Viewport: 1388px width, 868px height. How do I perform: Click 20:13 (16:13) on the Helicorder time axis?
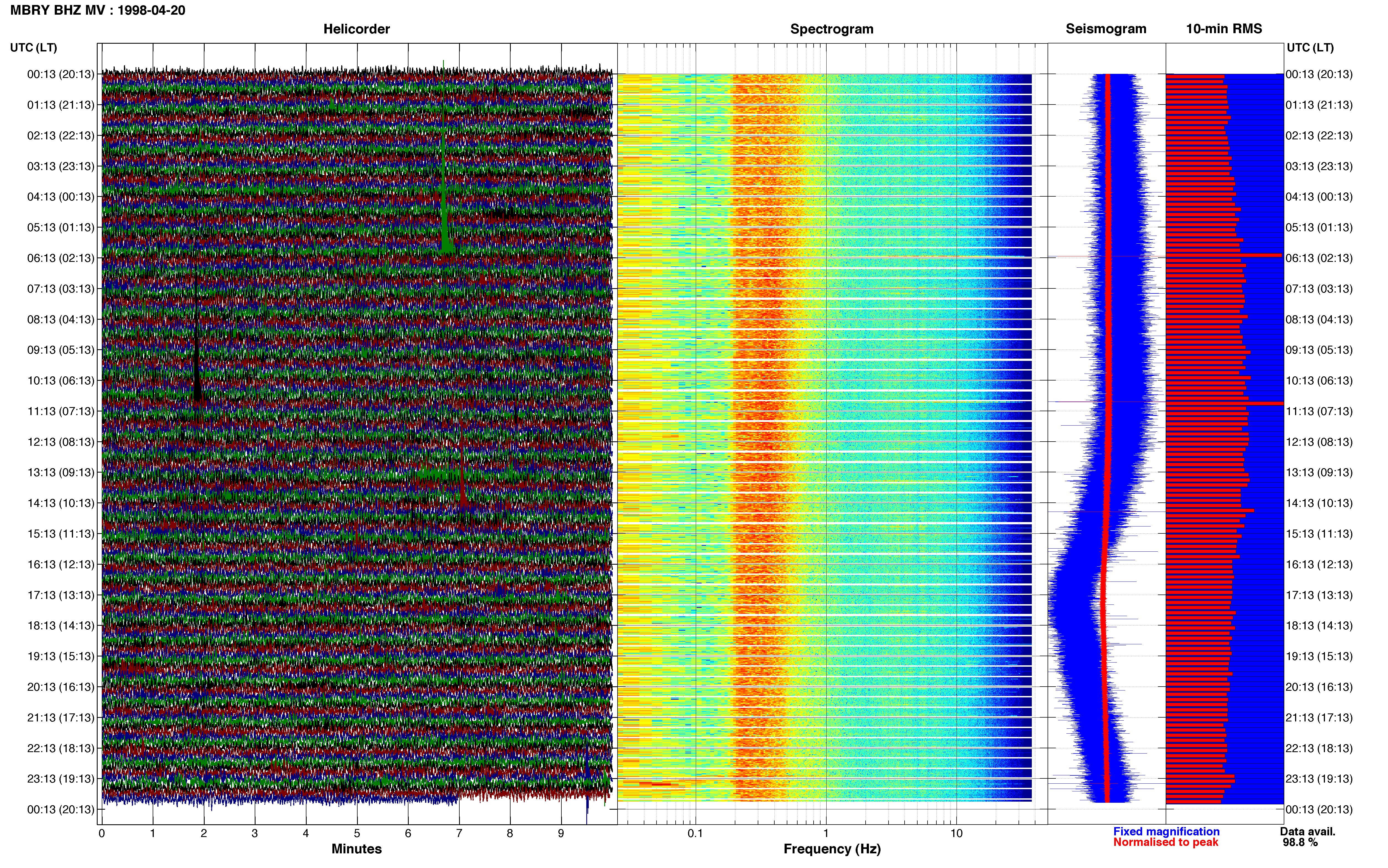[x=61, y=687]
